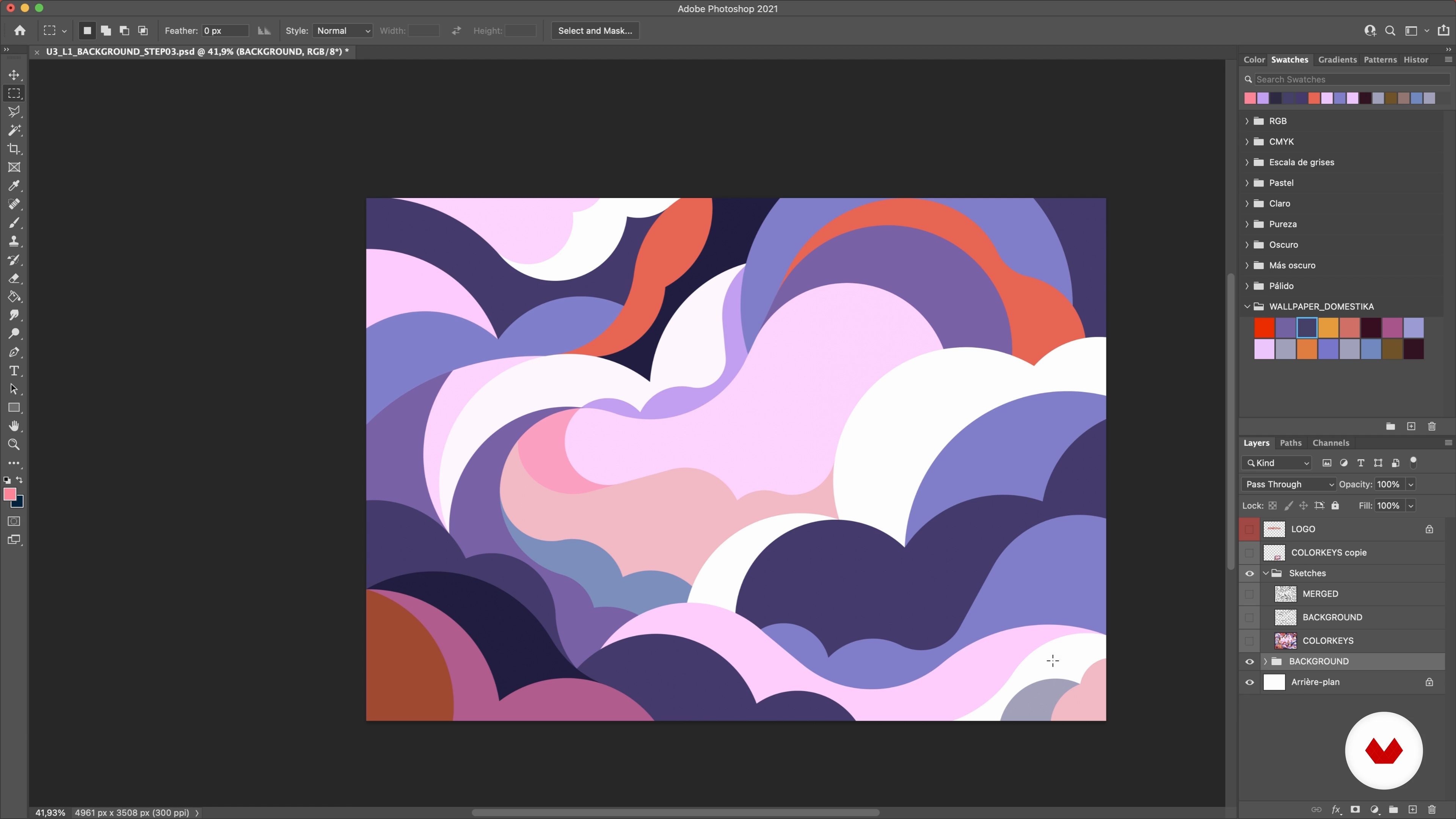
Task: Click the Home icon in options bar
Action: [x=20, y=30]
